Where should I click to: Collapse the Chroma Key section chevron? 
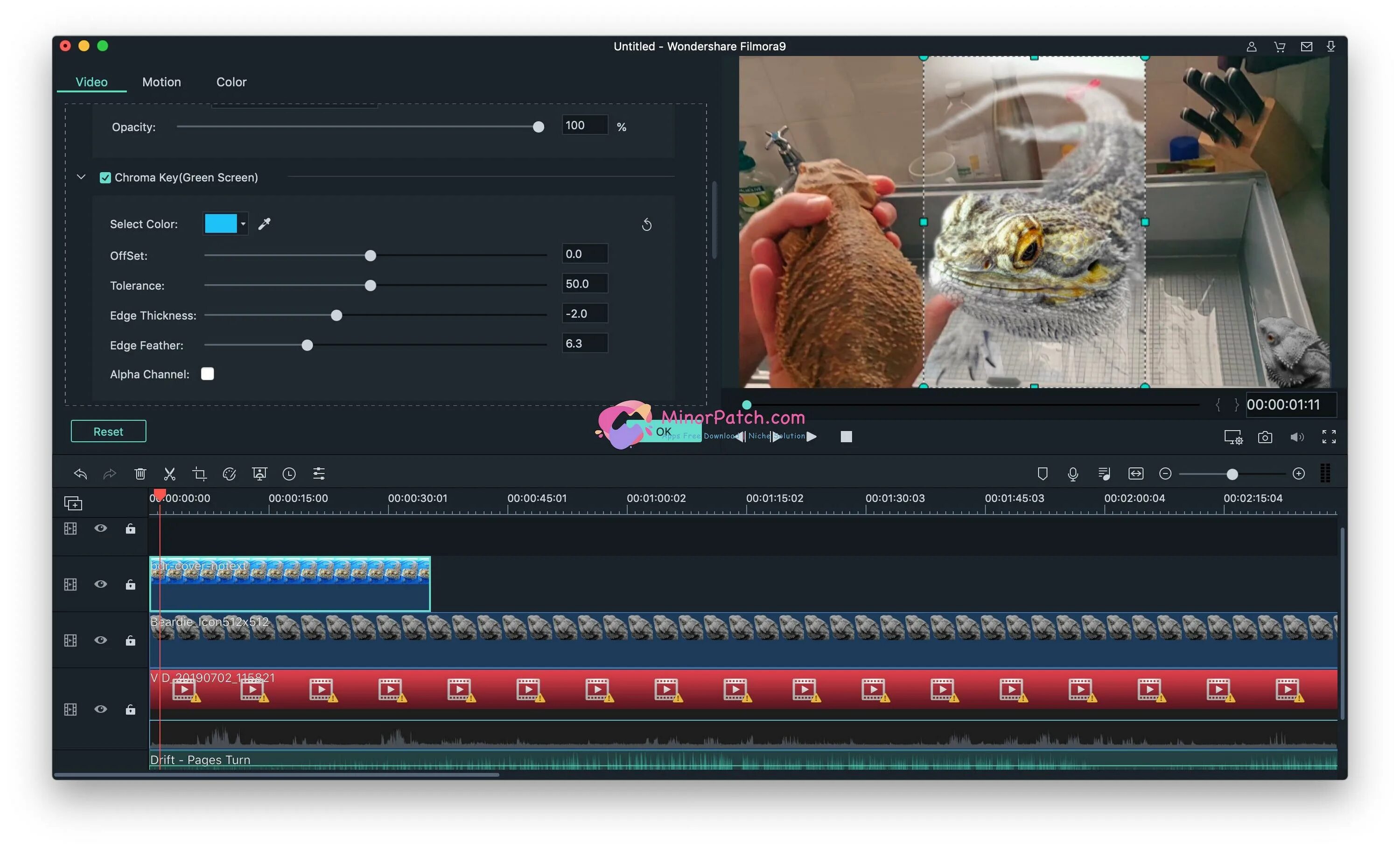click(81, 177)
